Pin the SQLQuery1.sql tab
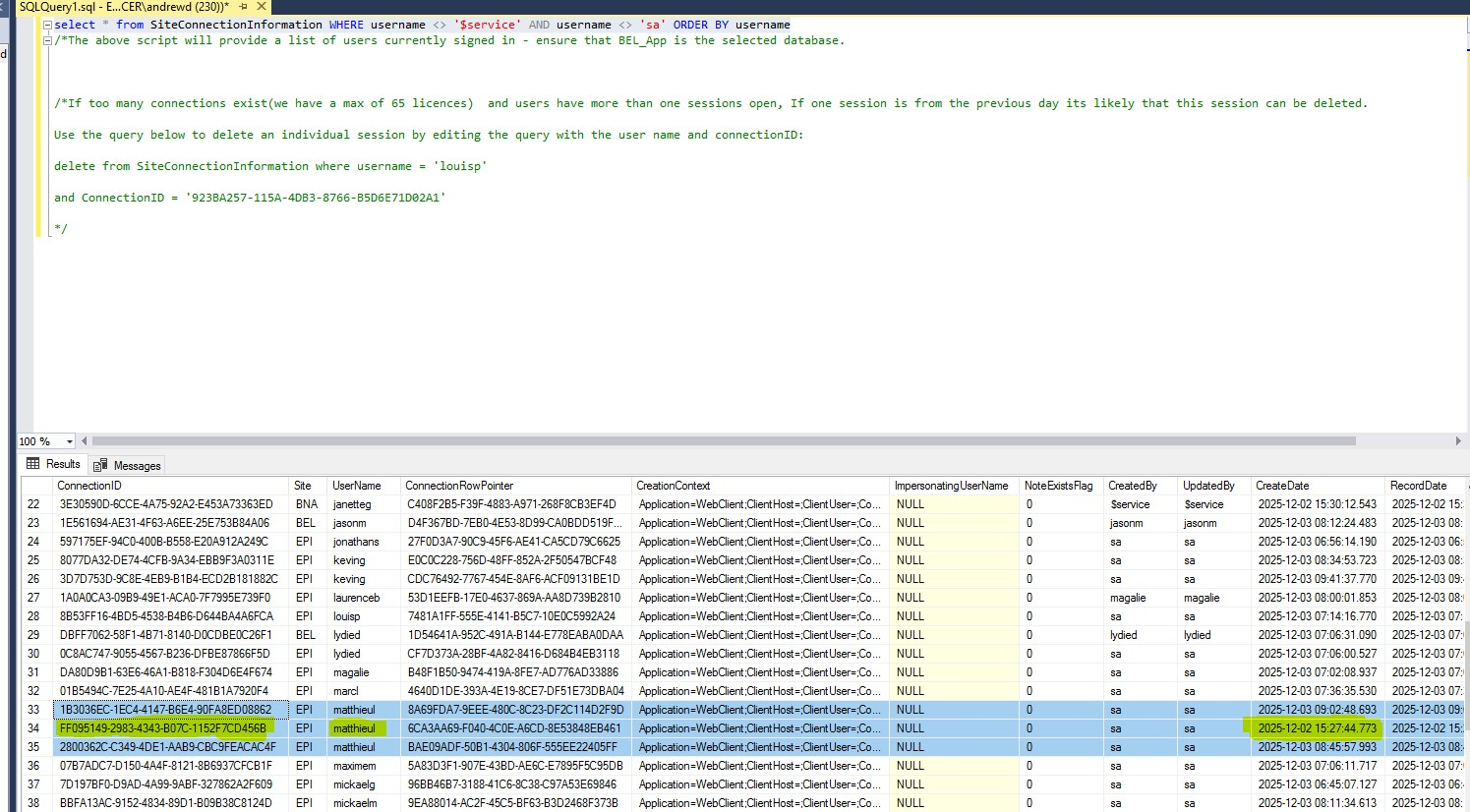 [244, 7]
